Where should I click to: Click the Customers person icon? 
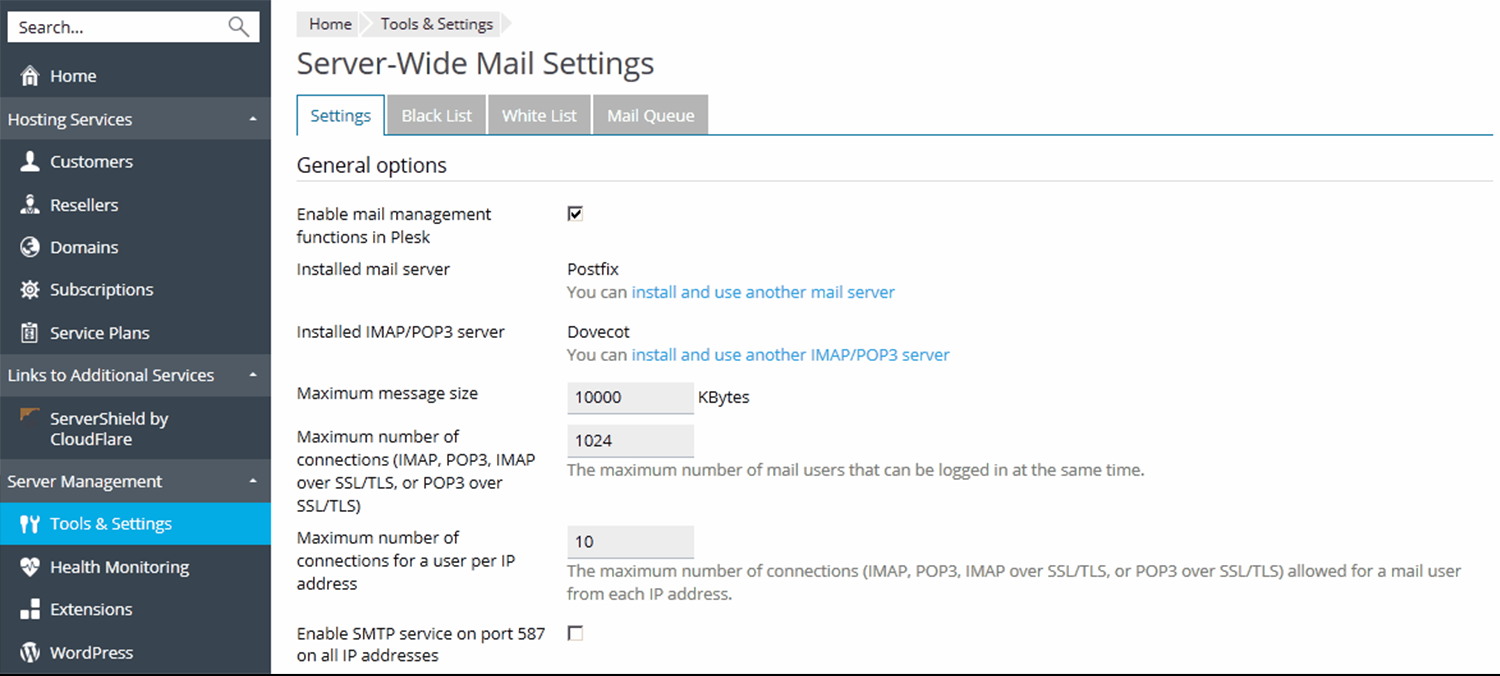(30, 162)
